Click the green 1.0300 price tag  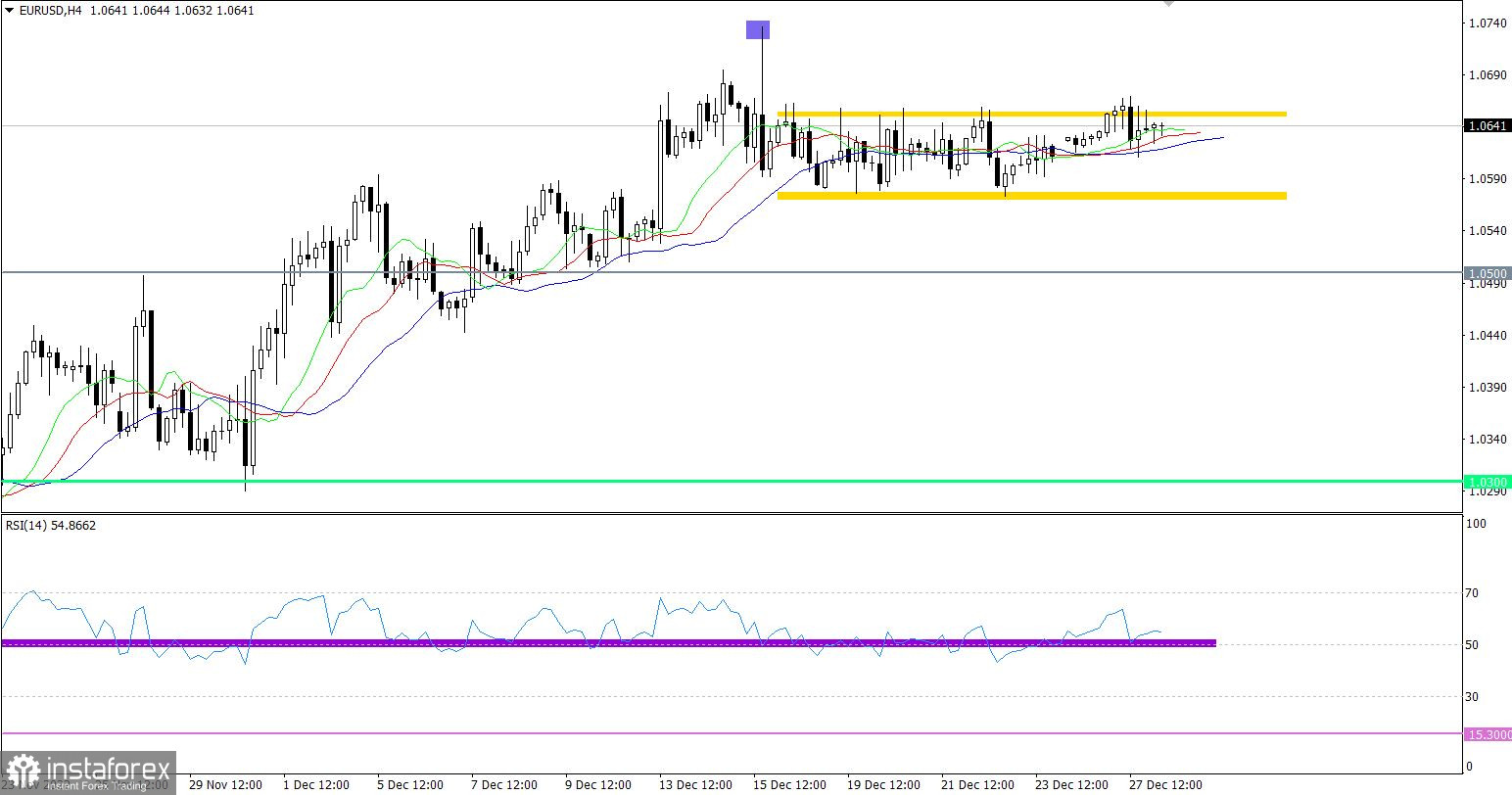[1488, 482]
